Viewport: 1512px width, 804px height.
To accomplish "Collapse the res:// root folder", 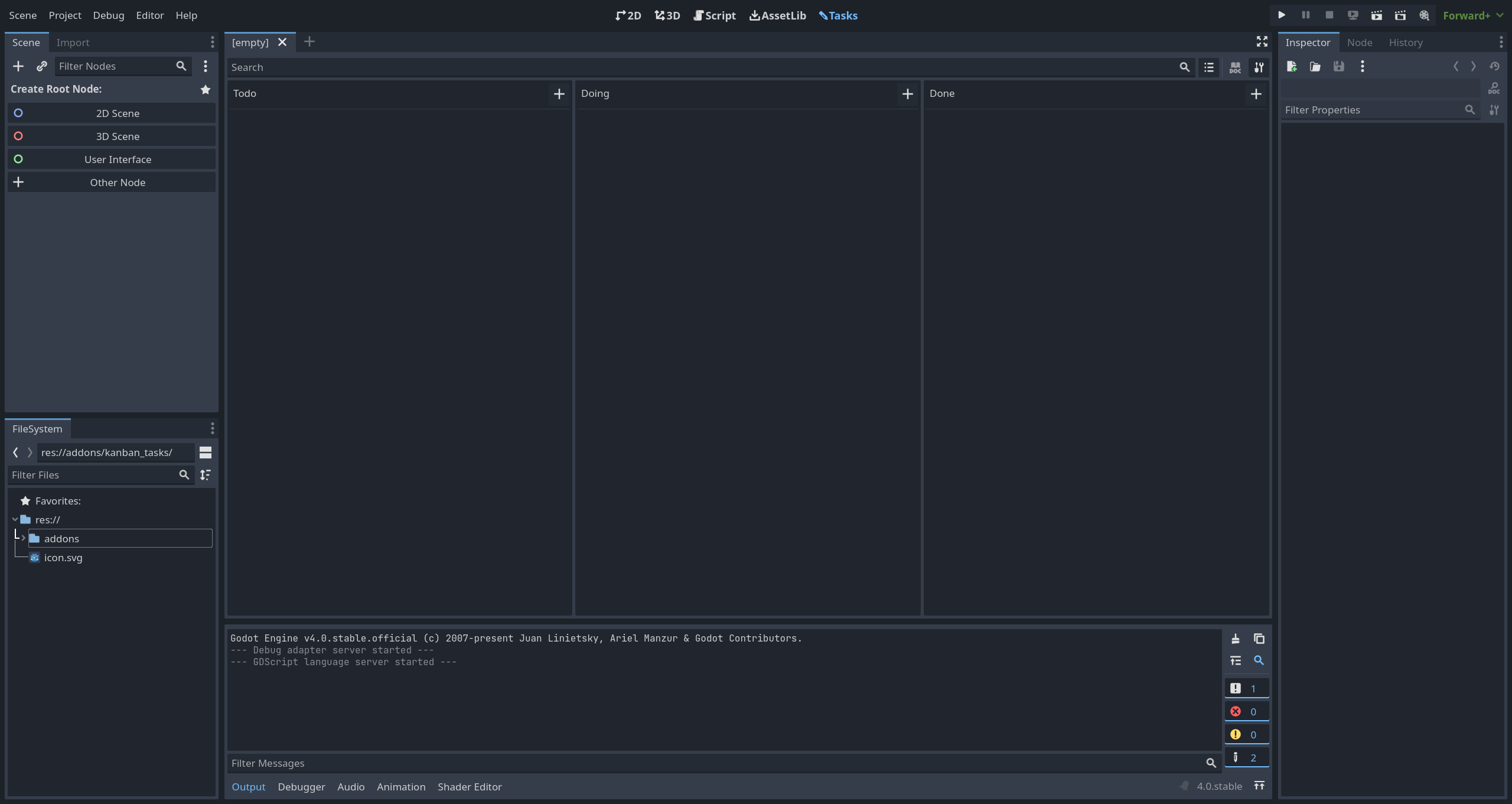I will click(15, 519).
